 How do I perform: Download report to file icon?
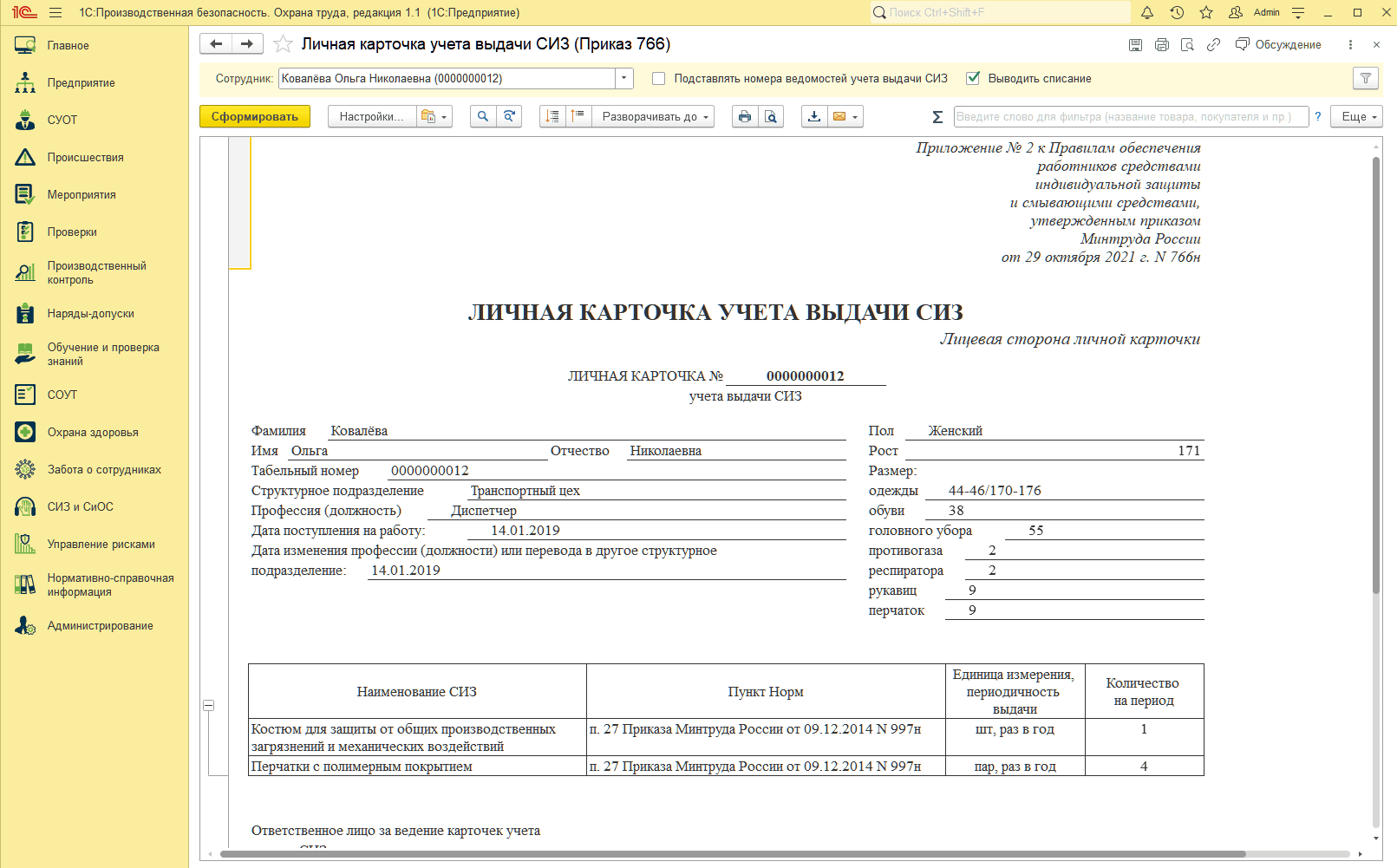[x=814, y=116]
